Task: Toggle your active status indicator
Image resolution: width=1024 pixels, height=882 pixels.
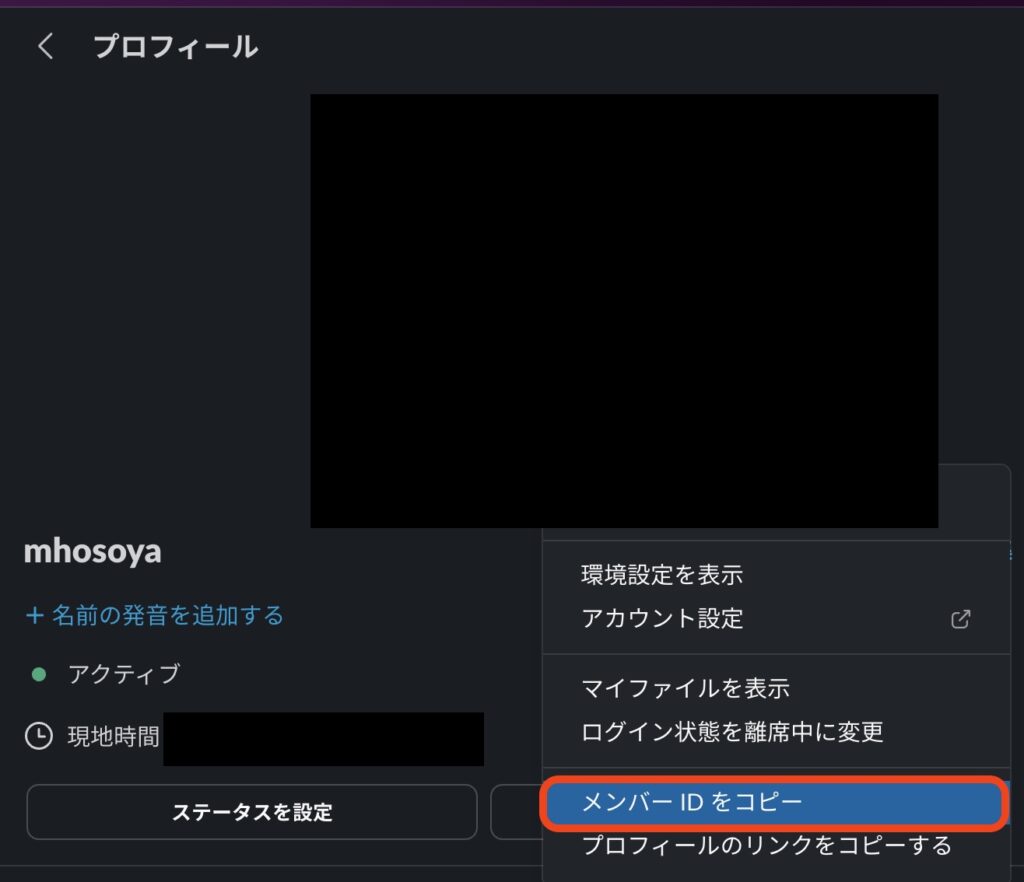Action: pos(37,674)
